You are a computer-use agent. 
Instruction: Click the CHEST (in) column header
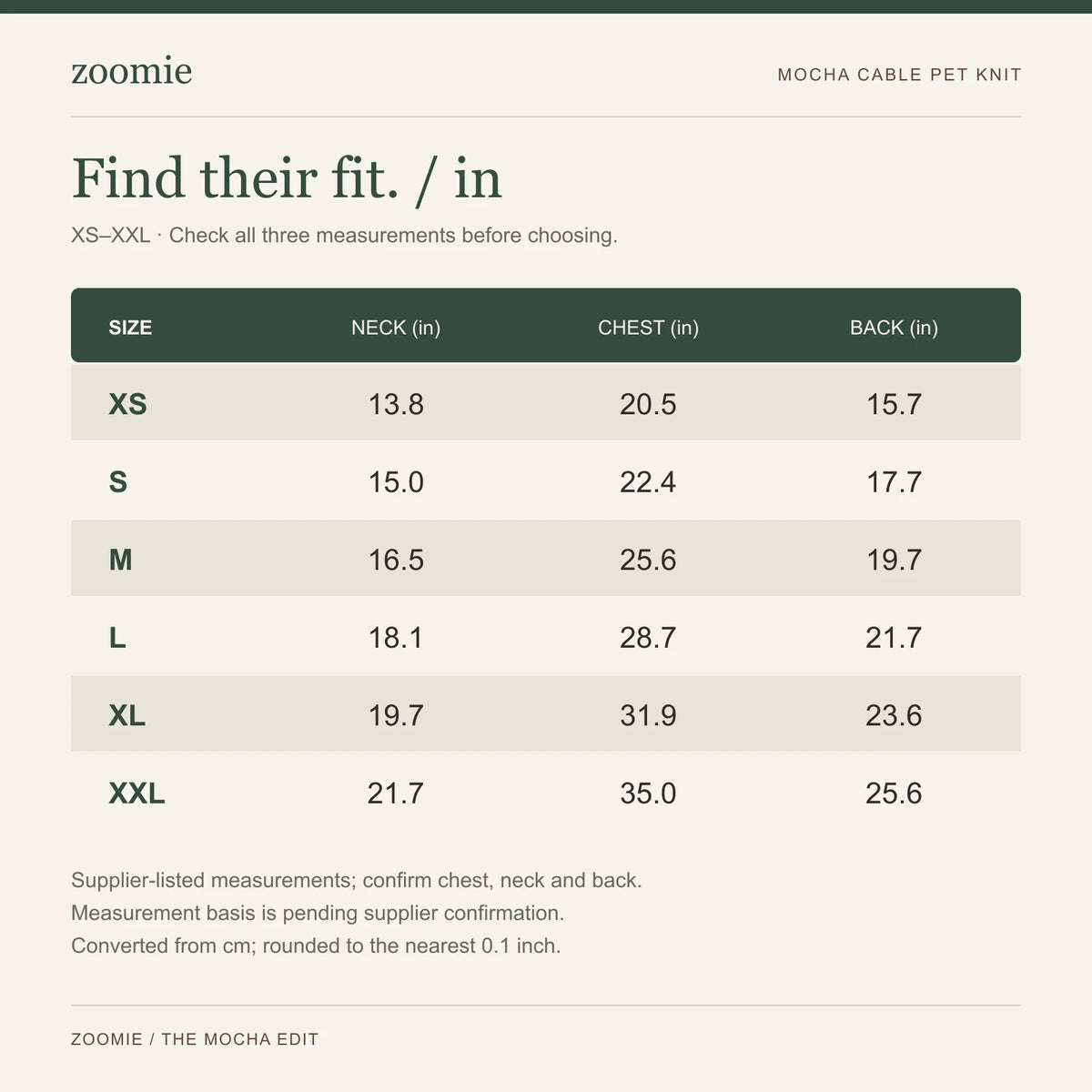(x=648, y=328)
